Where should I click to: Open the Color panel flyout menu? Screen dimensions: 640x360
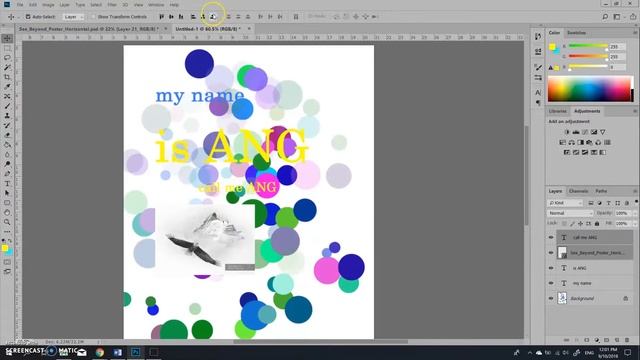click(x=635, y=33)
